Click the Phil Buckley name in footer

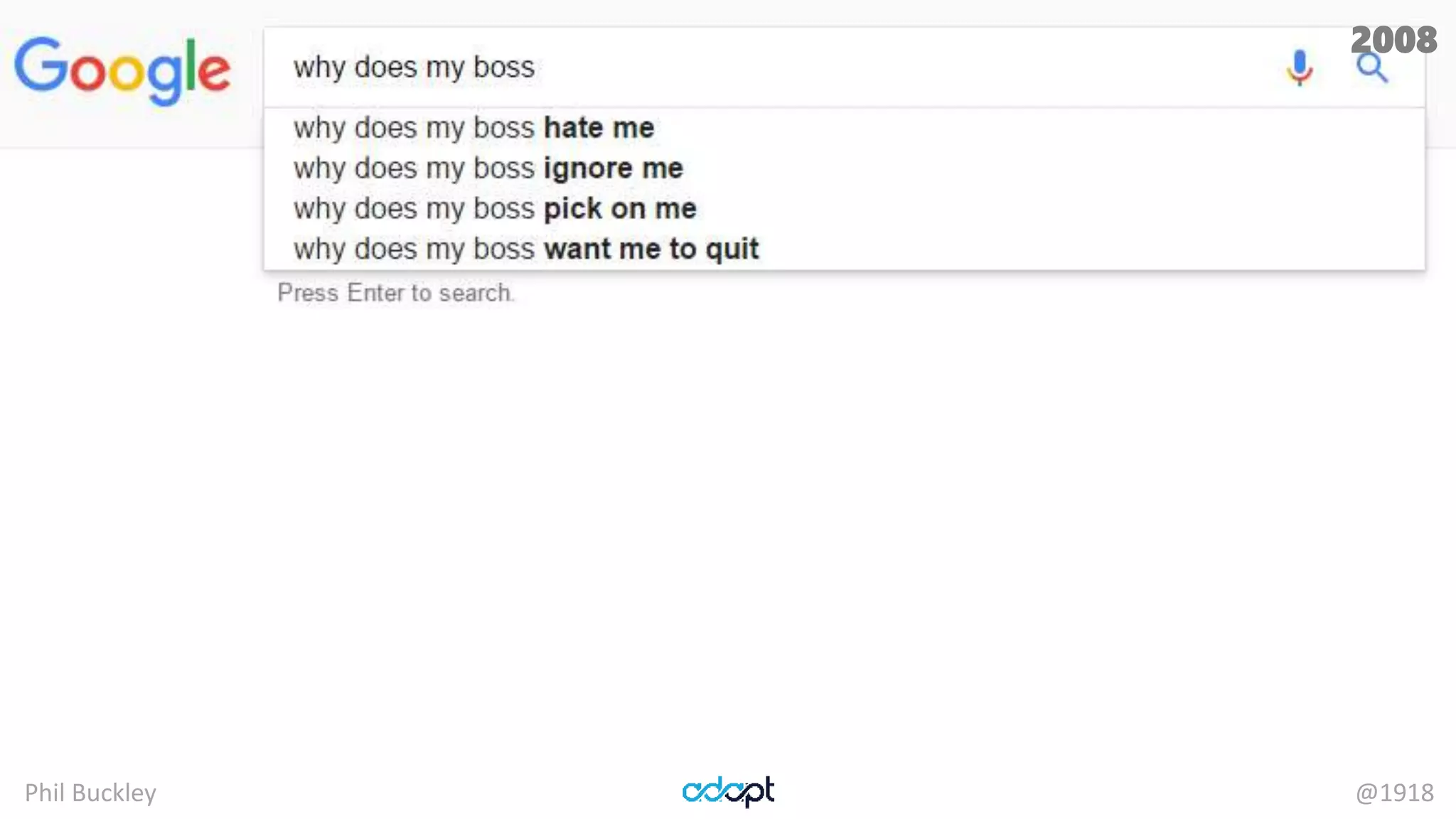[90, 792]
